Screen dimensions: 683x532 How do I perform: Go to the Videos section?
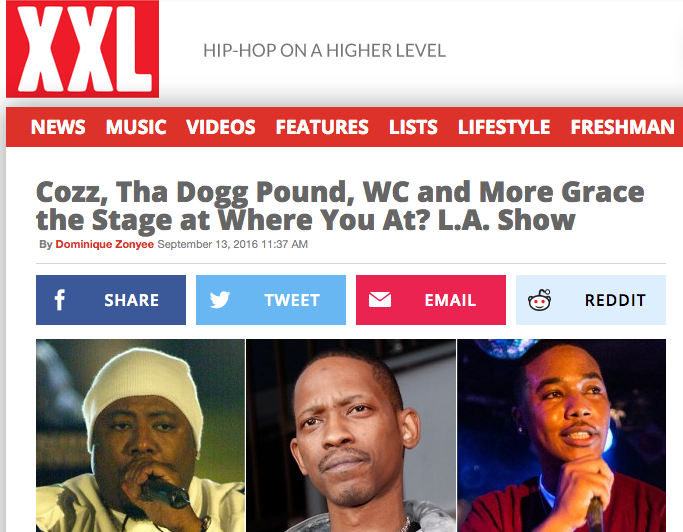[221, 127]
